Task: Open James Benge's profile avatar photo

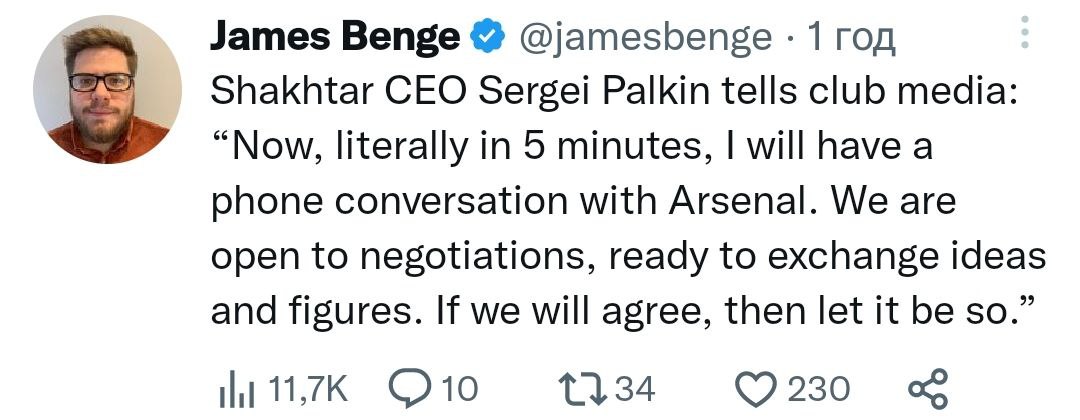Action: point(107,90)
